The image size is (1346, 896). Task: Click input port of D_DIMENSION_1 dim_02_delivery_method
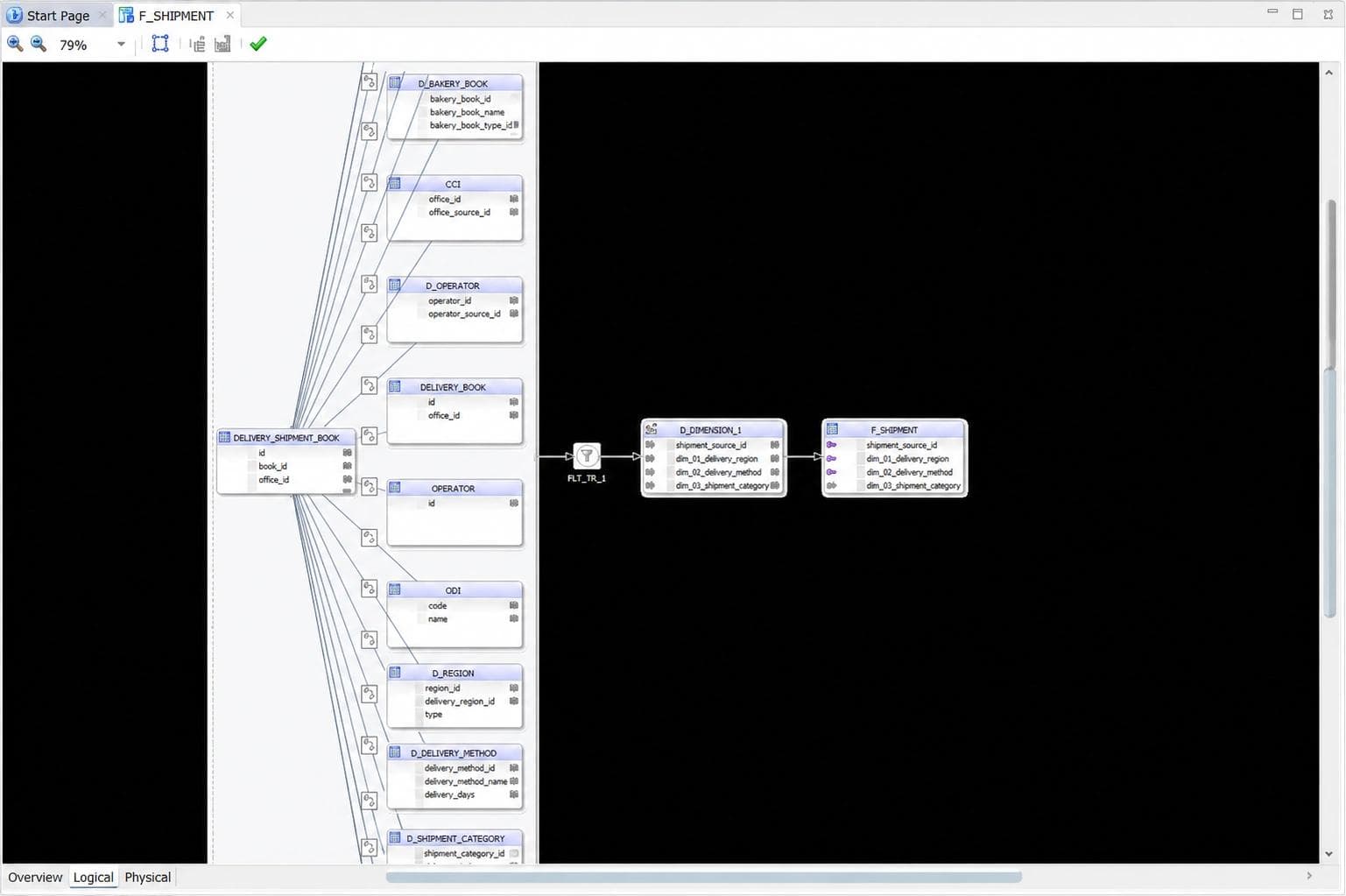point(650,472)
